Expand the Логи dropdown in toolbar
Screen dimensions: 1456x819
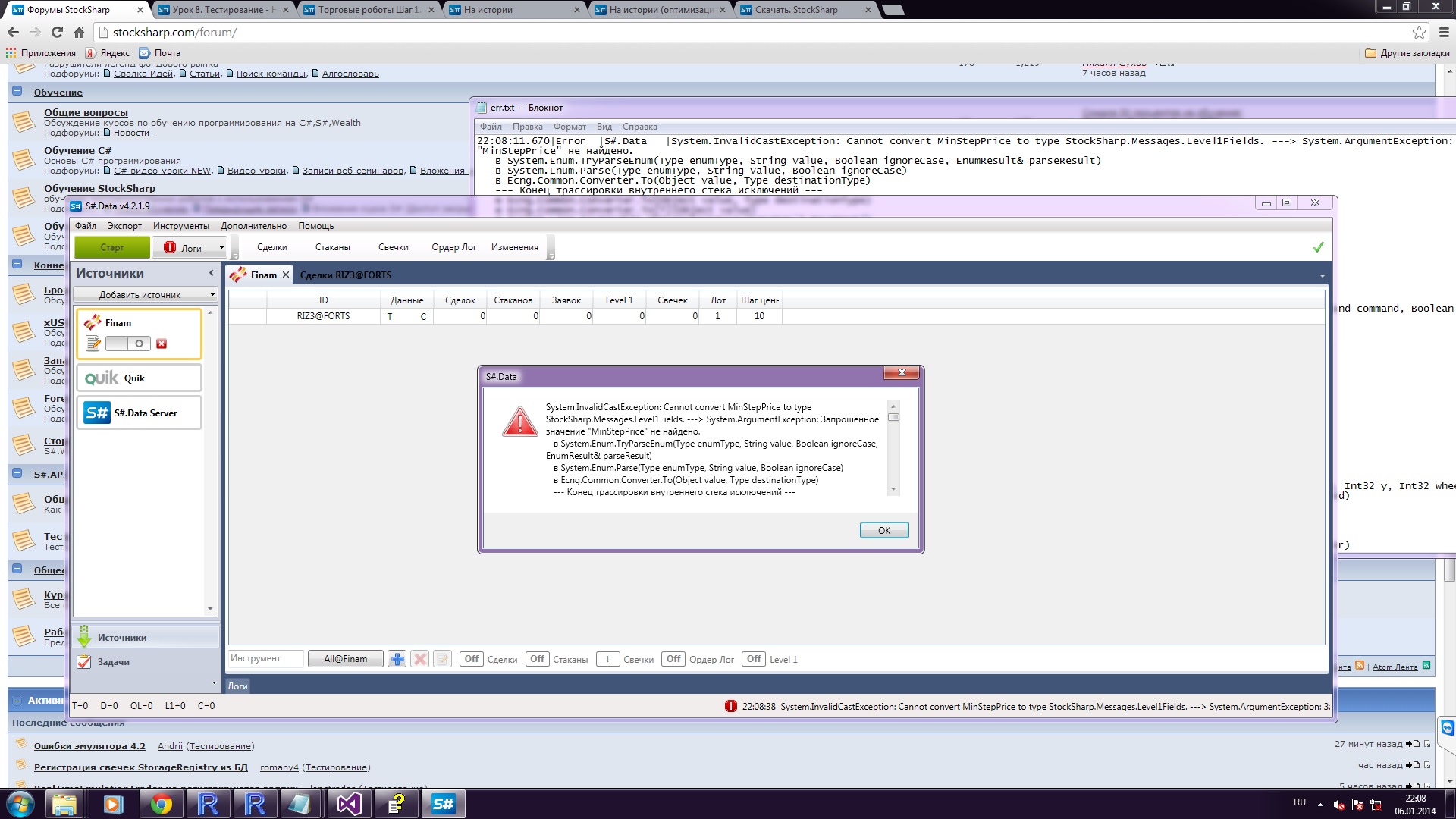tap(221, 247)
